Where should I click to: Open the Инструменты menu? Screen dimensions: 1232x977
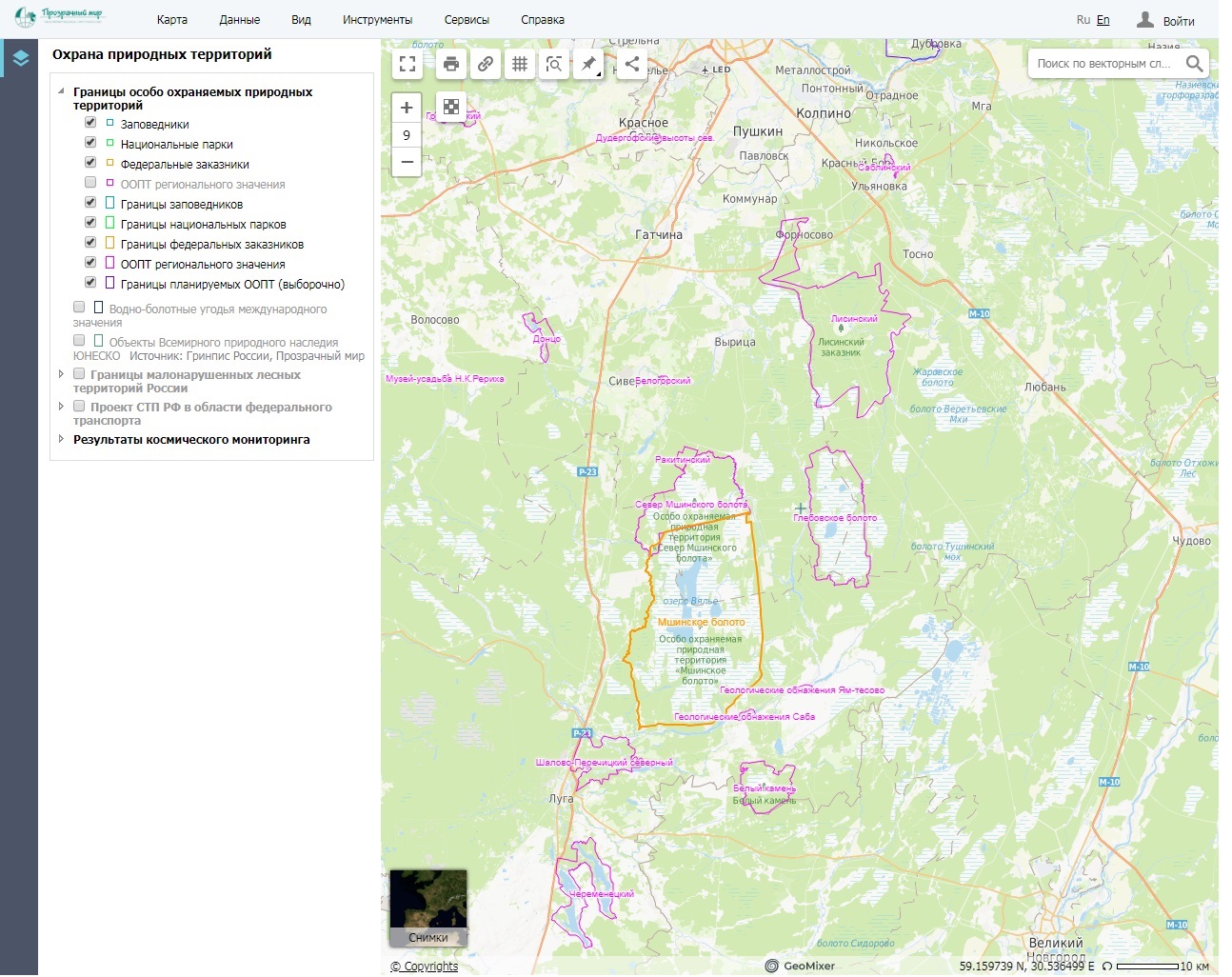[377, 20]
